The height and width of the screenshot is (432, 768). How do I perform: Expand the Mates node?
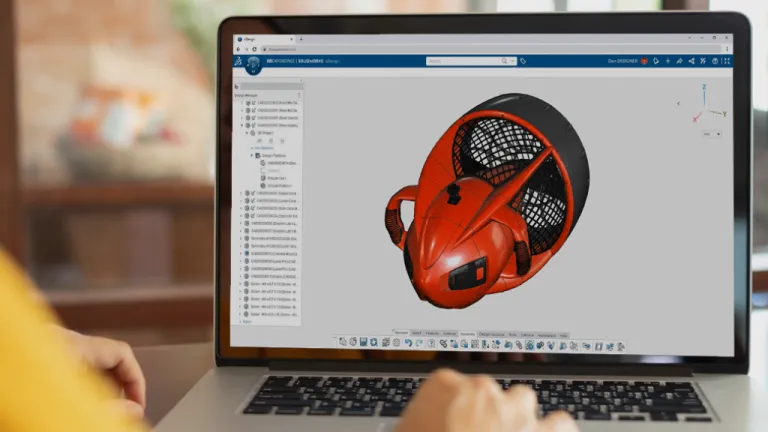(240, 322)
